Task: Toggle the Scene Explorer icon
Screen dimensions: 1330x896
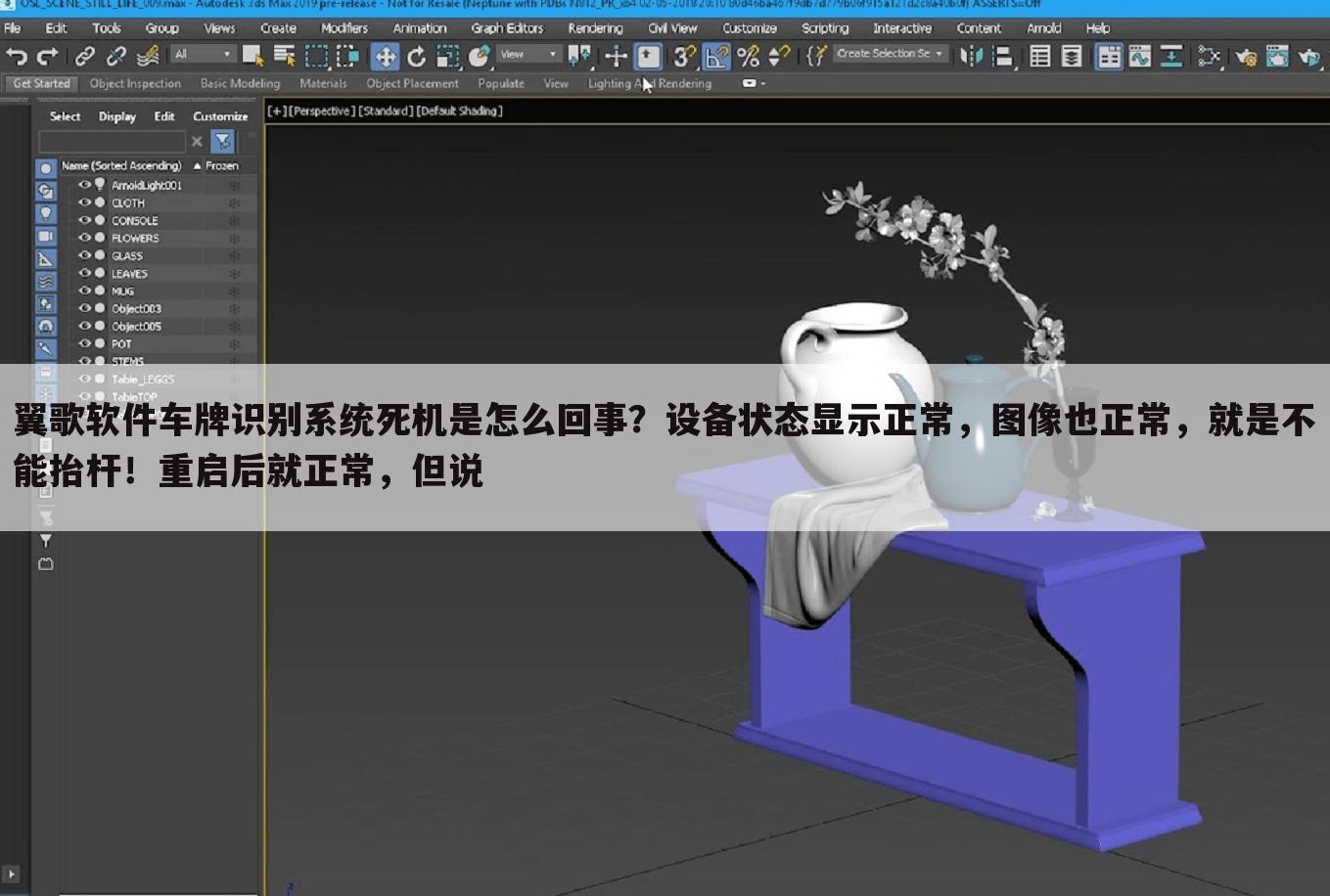Action: pos(1040,57)
